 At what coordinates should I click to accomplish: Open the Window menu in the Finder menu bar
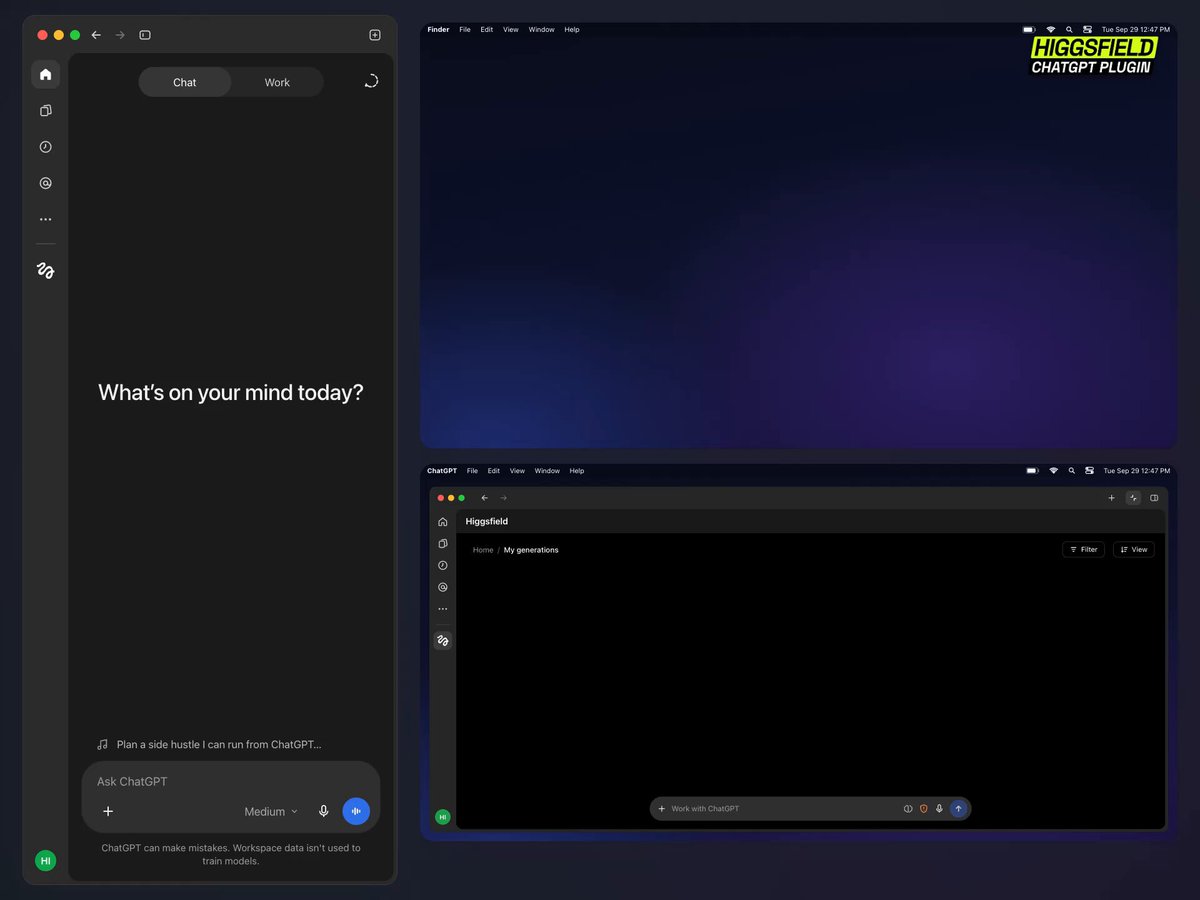point(542,30)
